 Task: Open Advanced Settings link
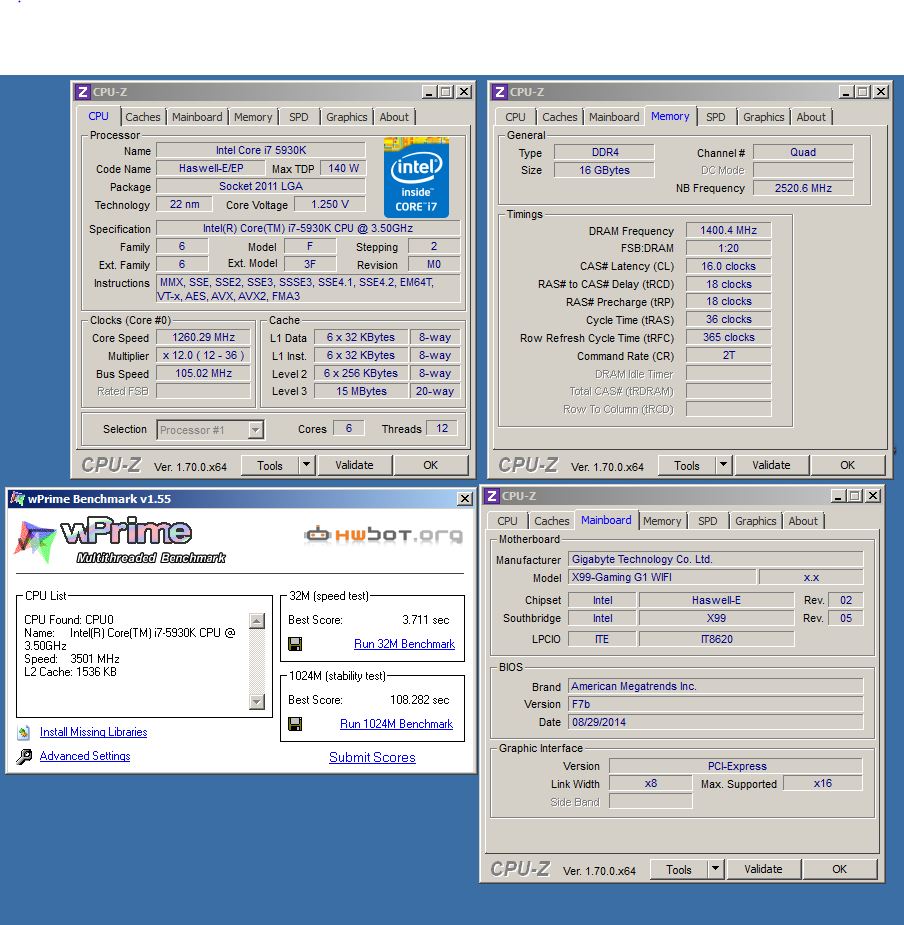[85, 756]
